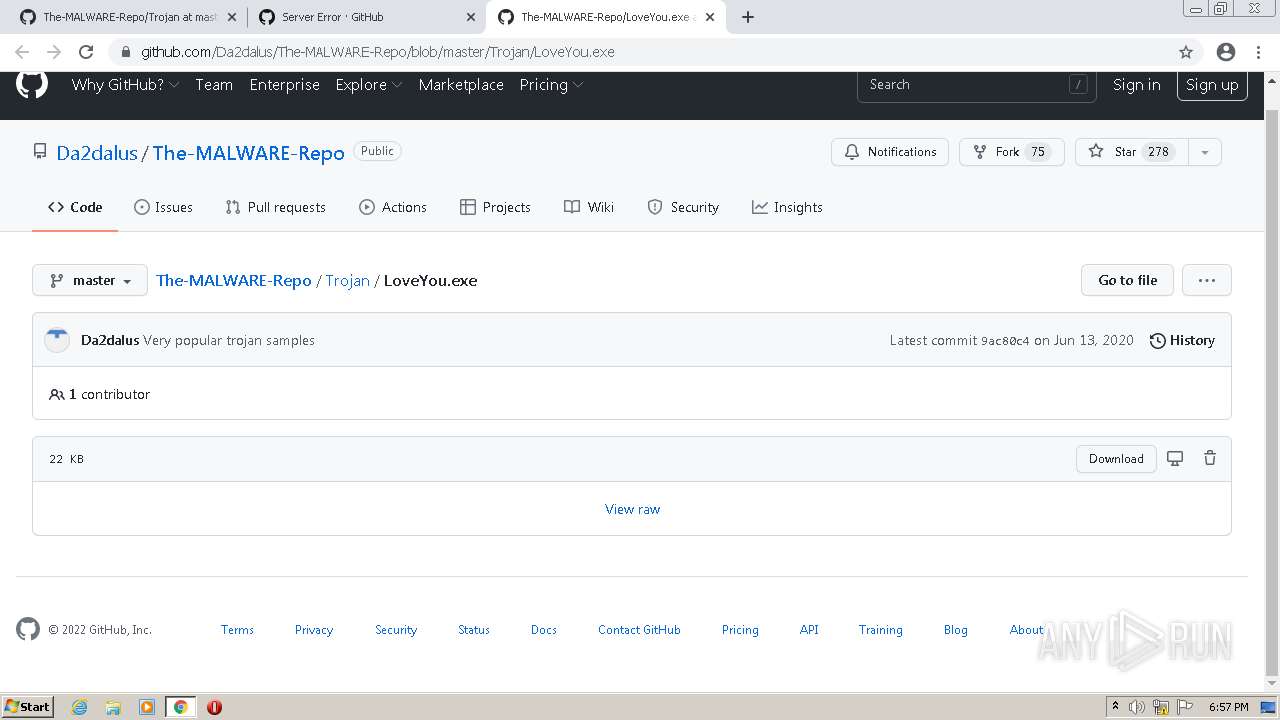Viewport: 1280px width, 720px height.
Task: Open a new browser tab with plus icon
Action: pyautogui.click(x=748, y=17)
